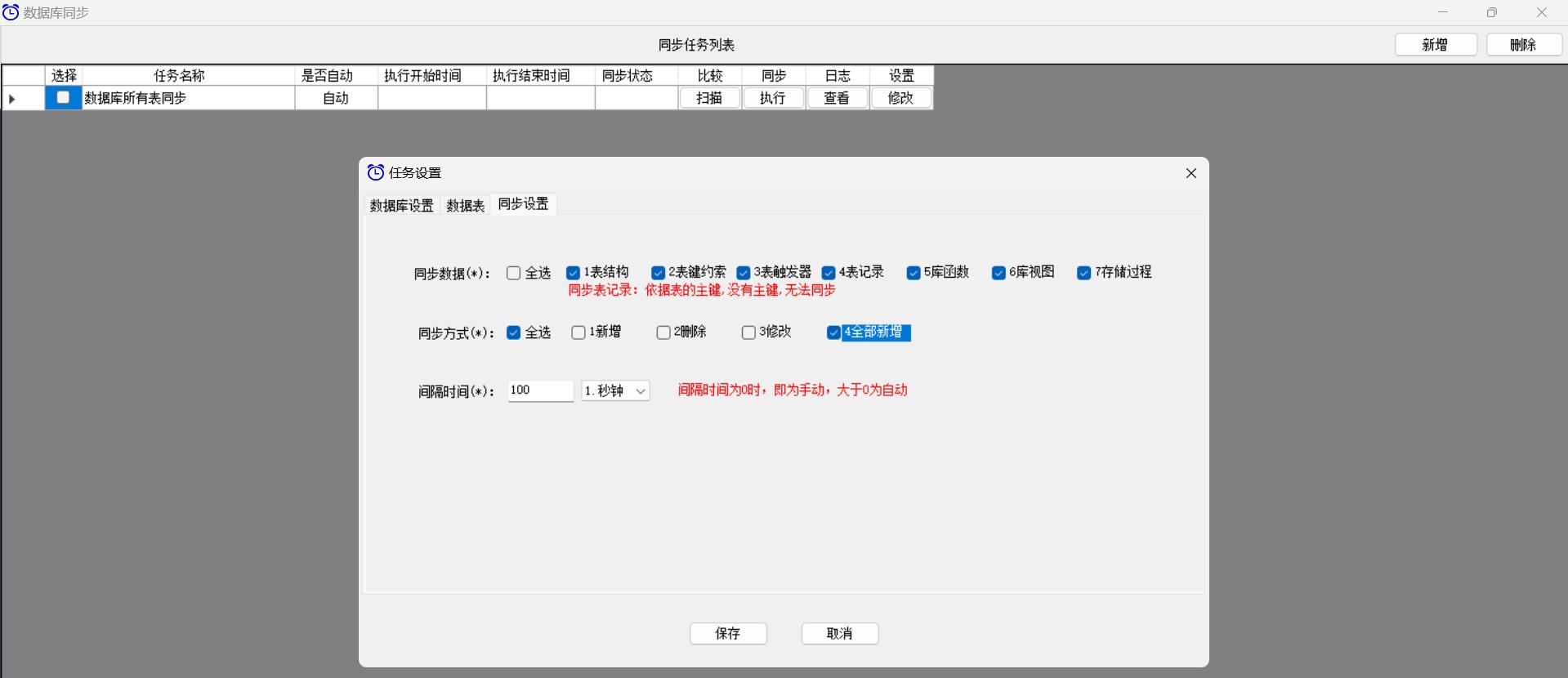Toggle the 同步数据 全选 checkbox
Image resolution: width=1568 pixels, height=678 pixels.
(x=513, y=273)
